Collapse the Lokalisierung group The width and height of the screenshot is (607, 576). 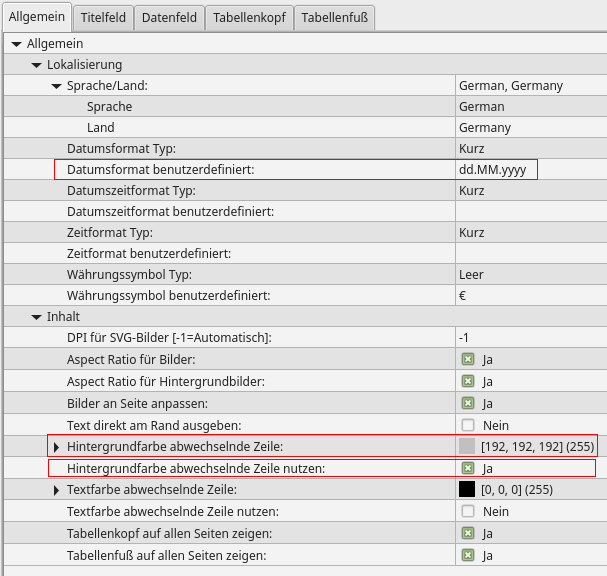pyautogui.click(x=36, y=65)
